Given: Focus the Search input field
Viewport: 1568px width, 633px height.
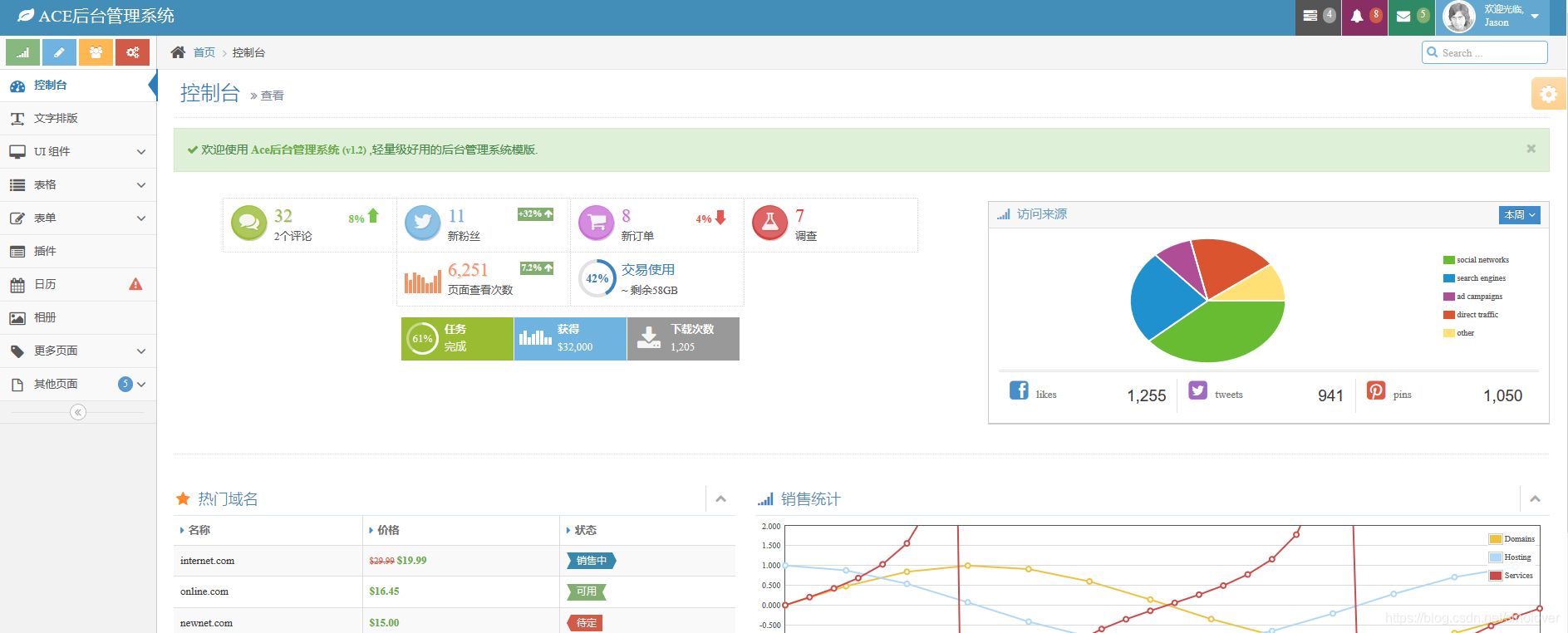Looking at the screenshot, I should click(x=1485, y=52).
